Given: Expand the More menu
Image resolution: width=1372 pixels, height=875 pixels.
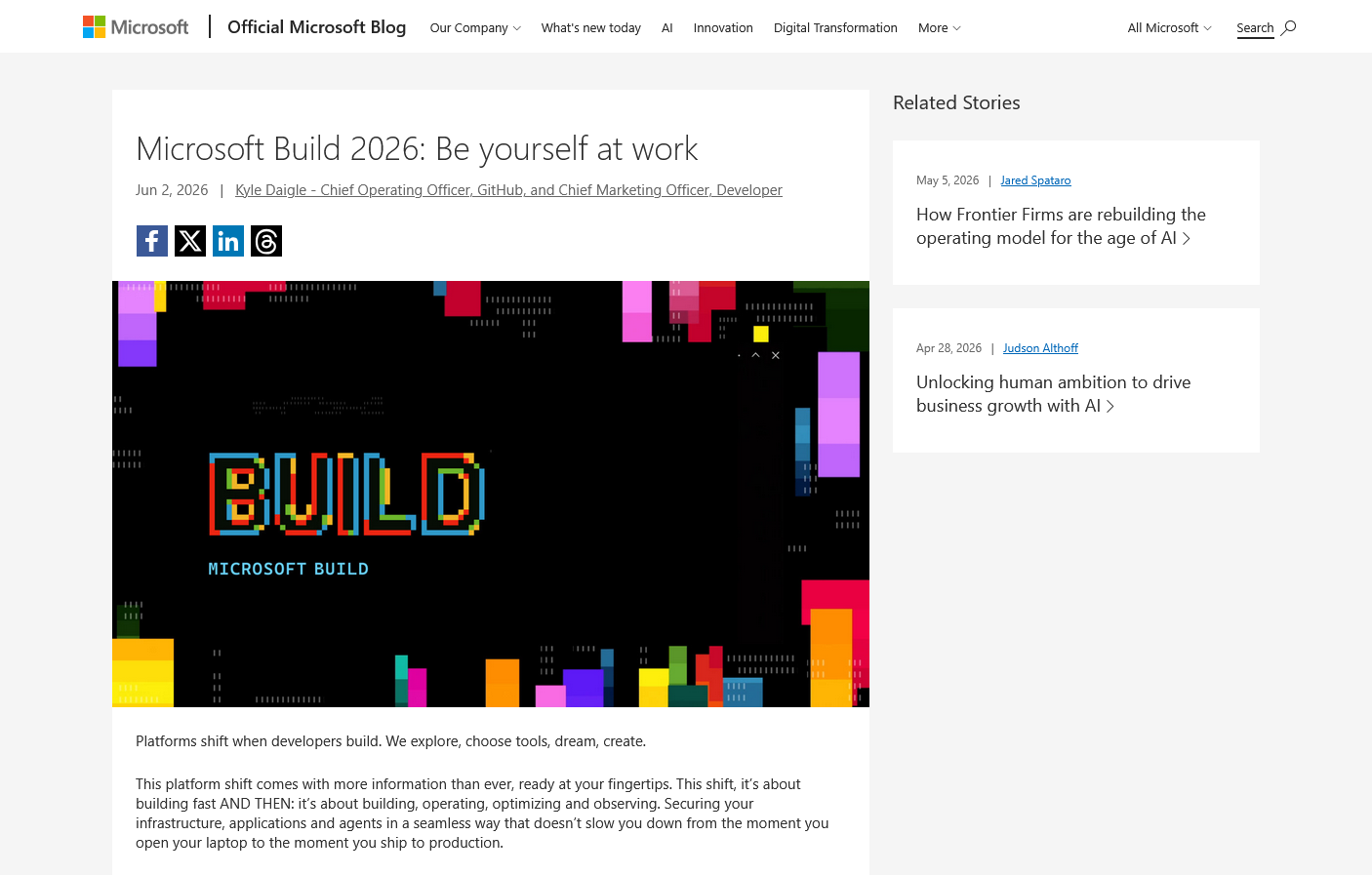Looking at the screenshot, I should (939, 28).
